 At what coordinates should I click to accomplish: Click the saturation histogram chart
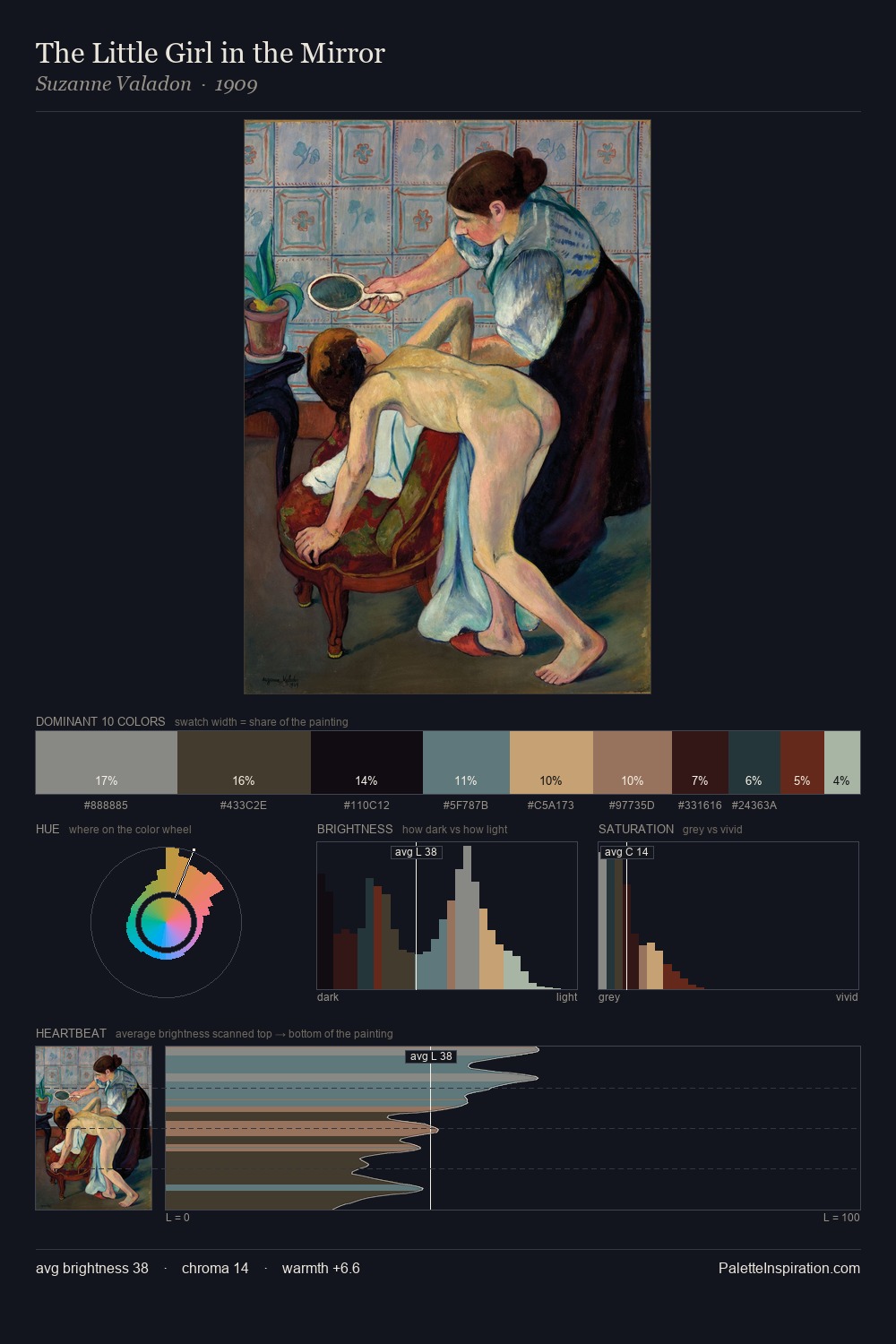[728, 916]
